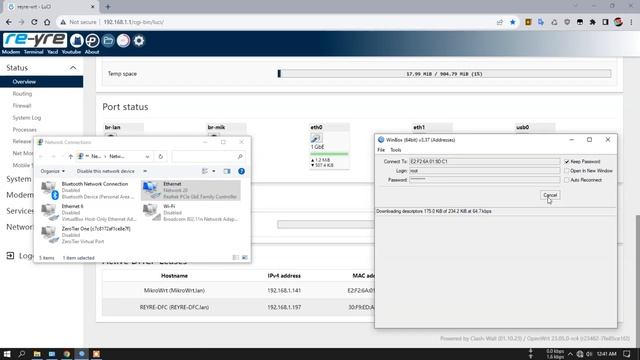Screen dimensions: 640x360
Task: Open address path dropdown in Network Connections
Action: (x=147, y=156)
